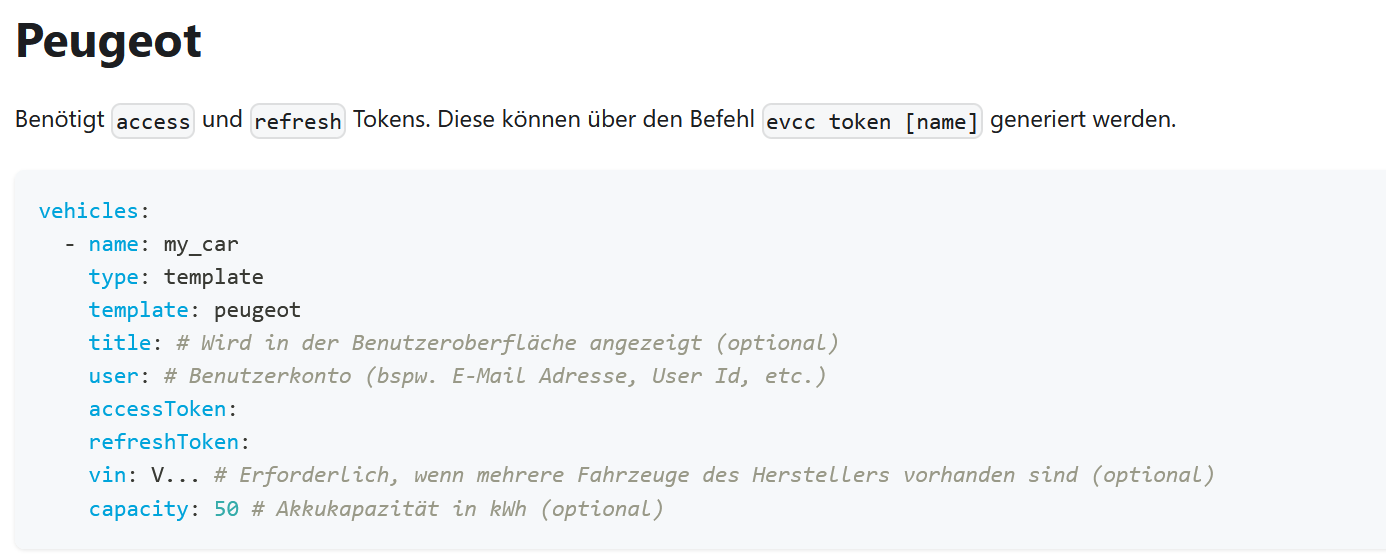This screenshot has width=1386, height=559.
Task: Click the inline code 'access'
Action: pos(153,121)
